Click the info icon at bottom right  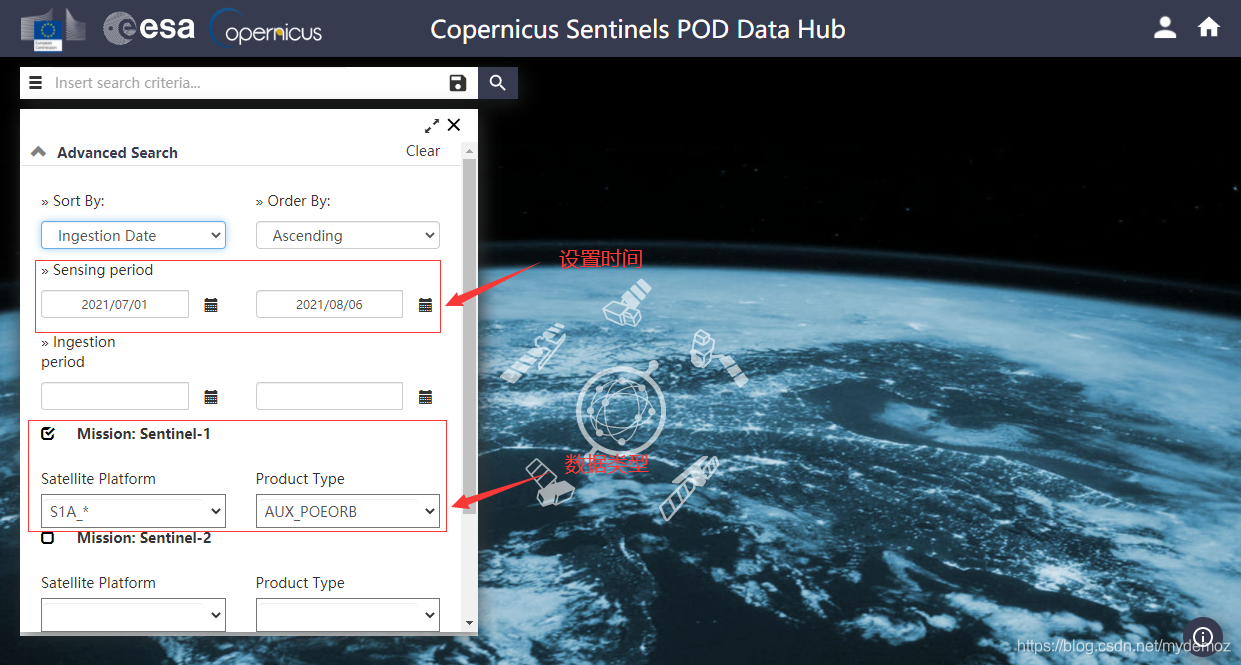(x=1203, y=637)
